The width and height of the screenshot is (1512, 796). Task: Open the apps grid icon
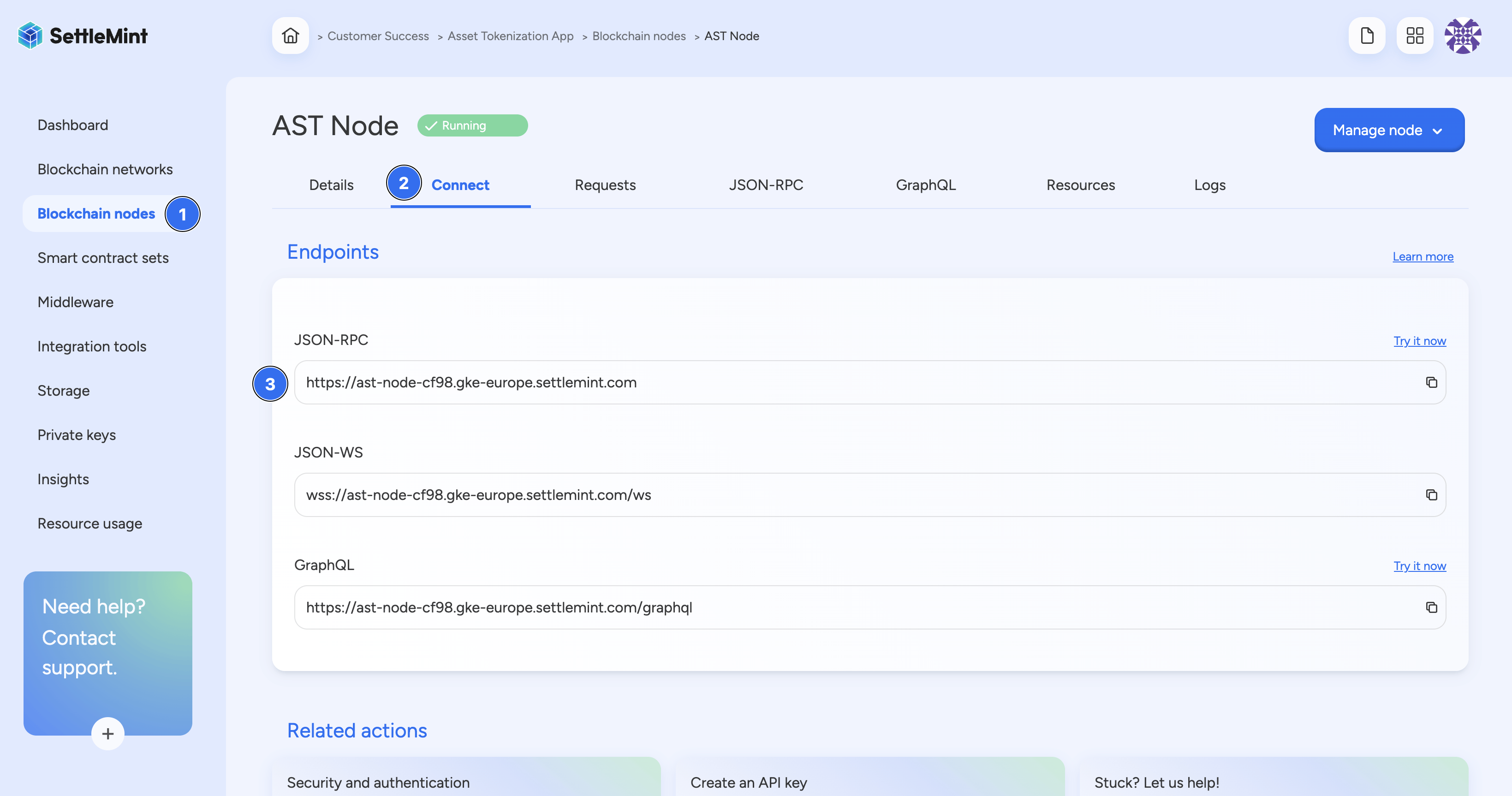pos(1415,36)
